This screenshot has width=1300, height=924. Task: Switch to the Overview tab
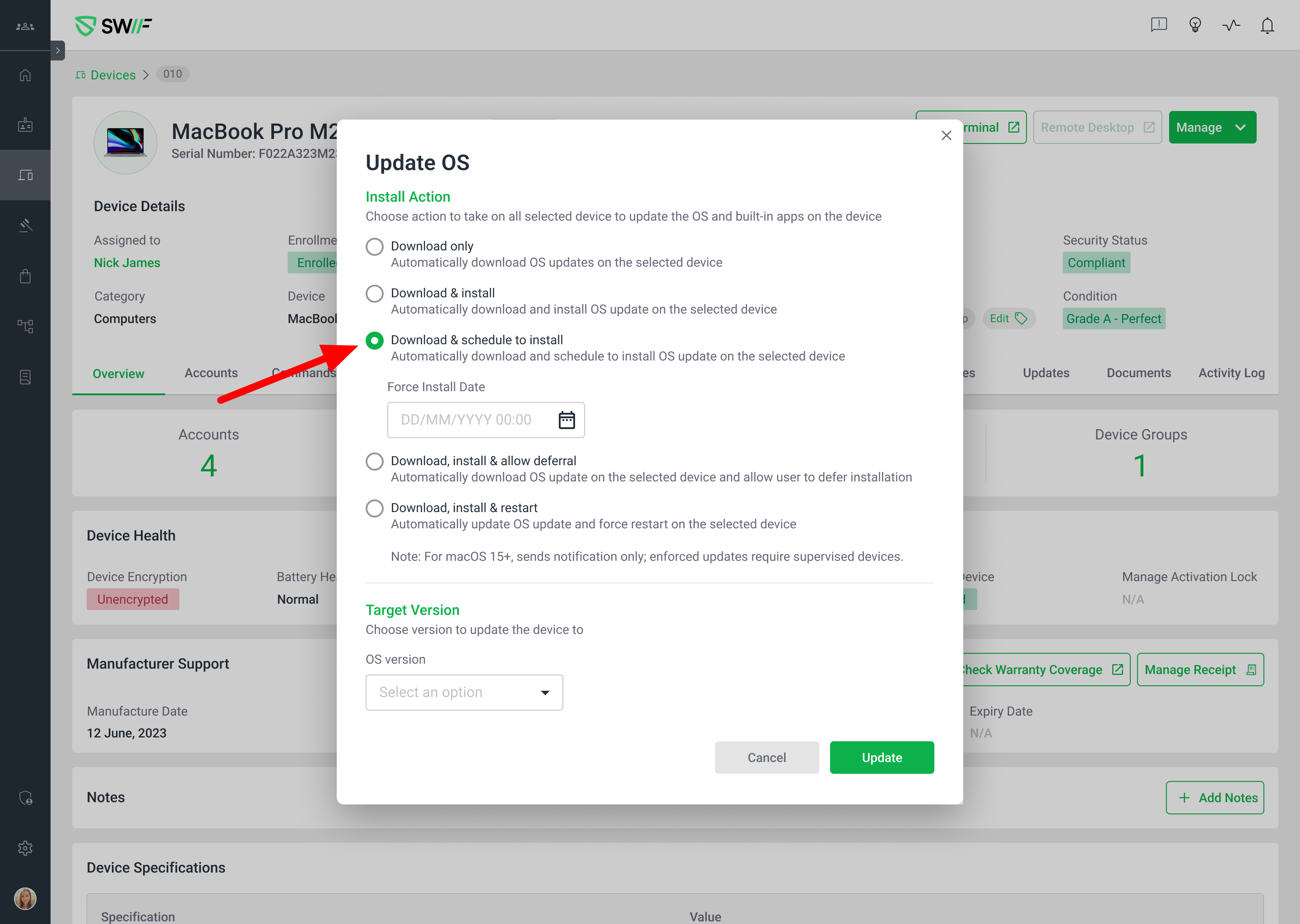coord(118,374)
